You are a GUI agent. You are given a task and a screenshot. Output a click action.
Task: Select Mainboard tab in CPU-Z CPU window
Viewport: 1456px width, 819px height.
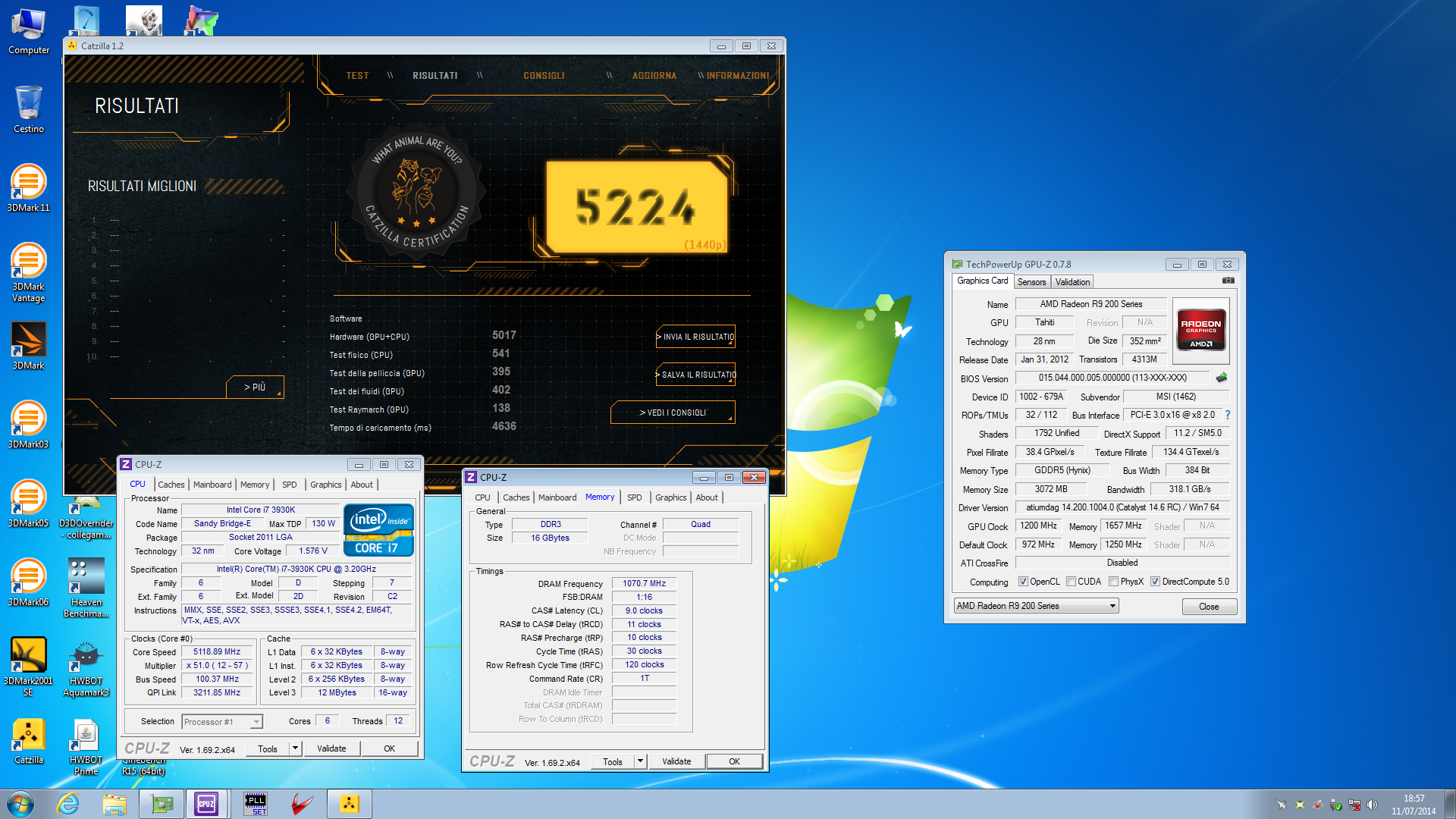pyautogui.click(x=212, y=485)
